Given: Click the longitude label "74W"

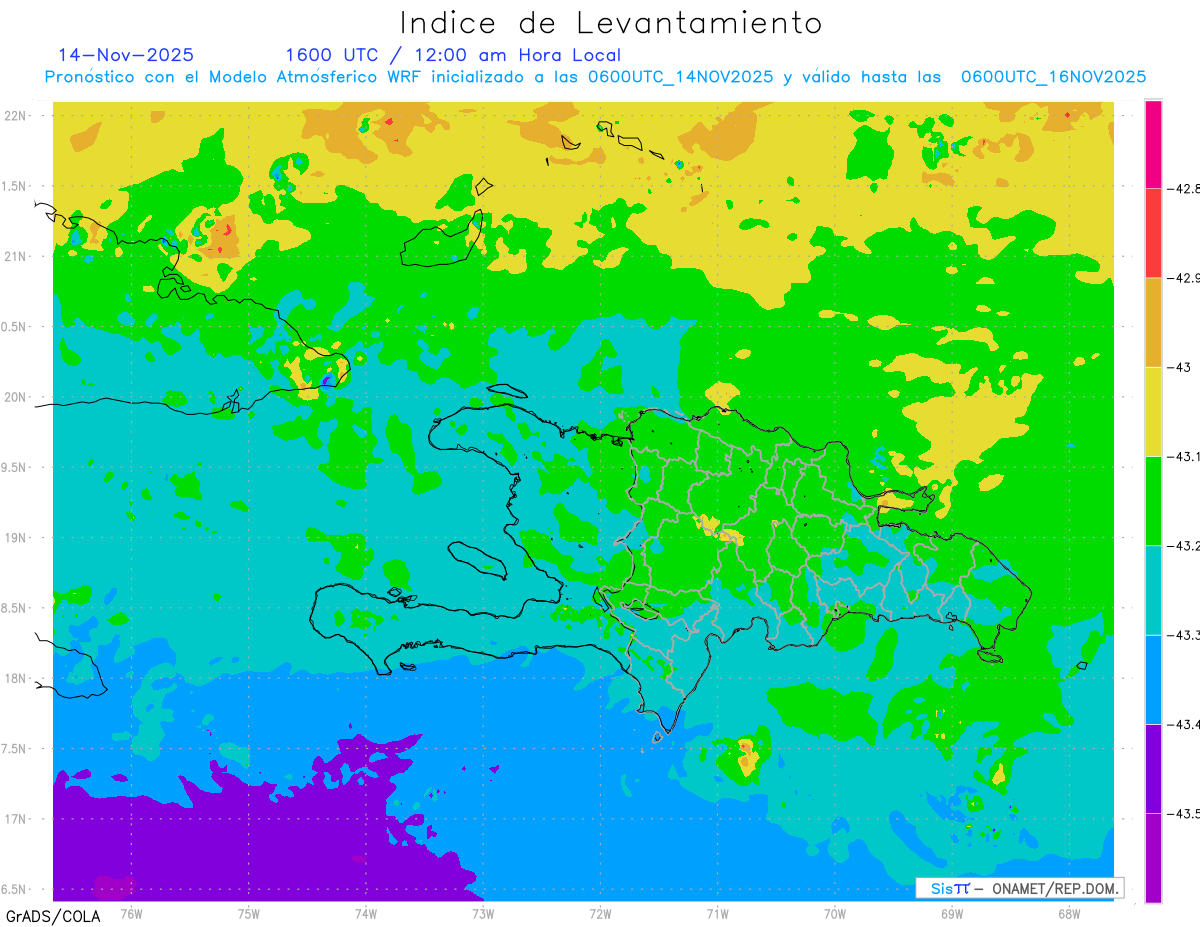Looking at the screenshot, I should coord(366,913).
